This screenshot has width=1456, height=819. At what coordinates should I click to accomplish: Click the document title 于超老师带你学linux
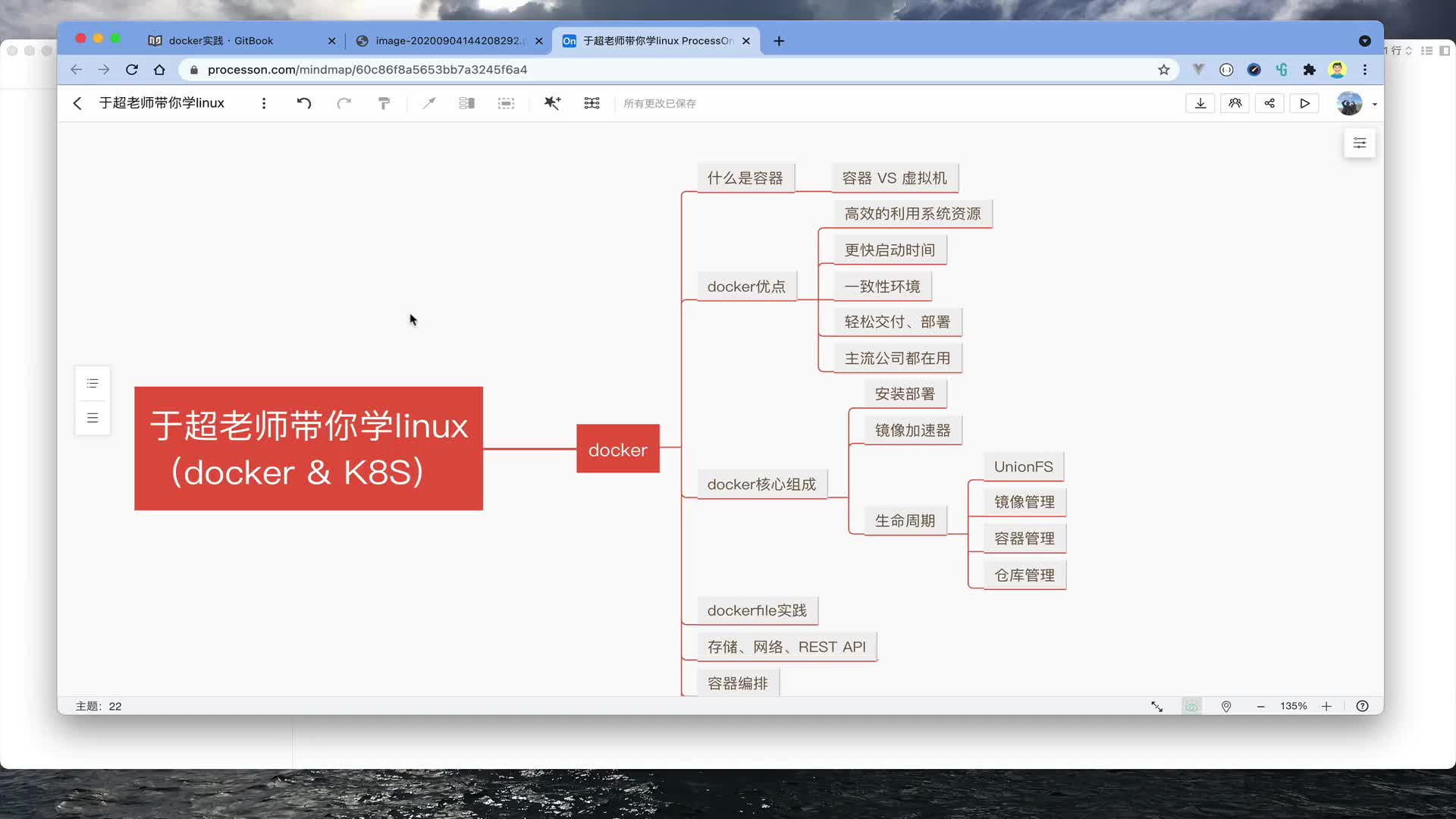[x=162, y=103]
